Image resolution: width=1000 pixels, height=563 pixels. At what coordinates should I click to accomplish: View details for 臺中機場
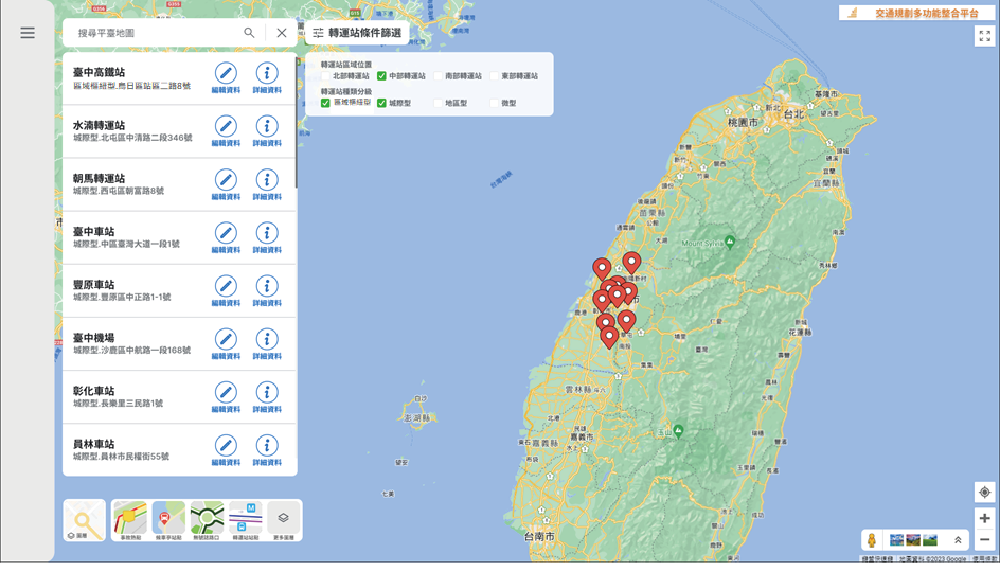[267, 344]
